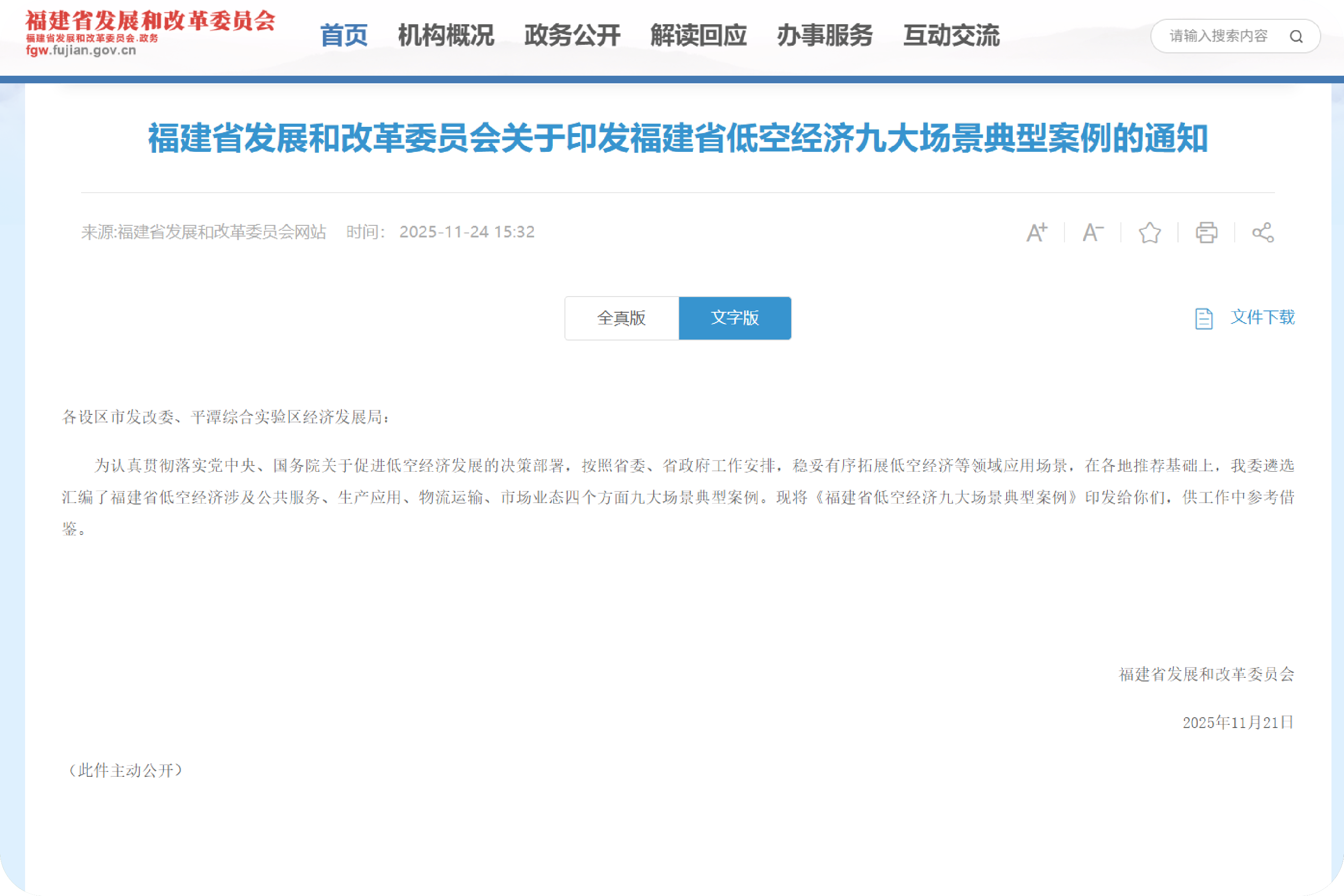Viewport: 1344px width, 896px height.
Task: Click the star favorite icon
Action: (1150, 232)
